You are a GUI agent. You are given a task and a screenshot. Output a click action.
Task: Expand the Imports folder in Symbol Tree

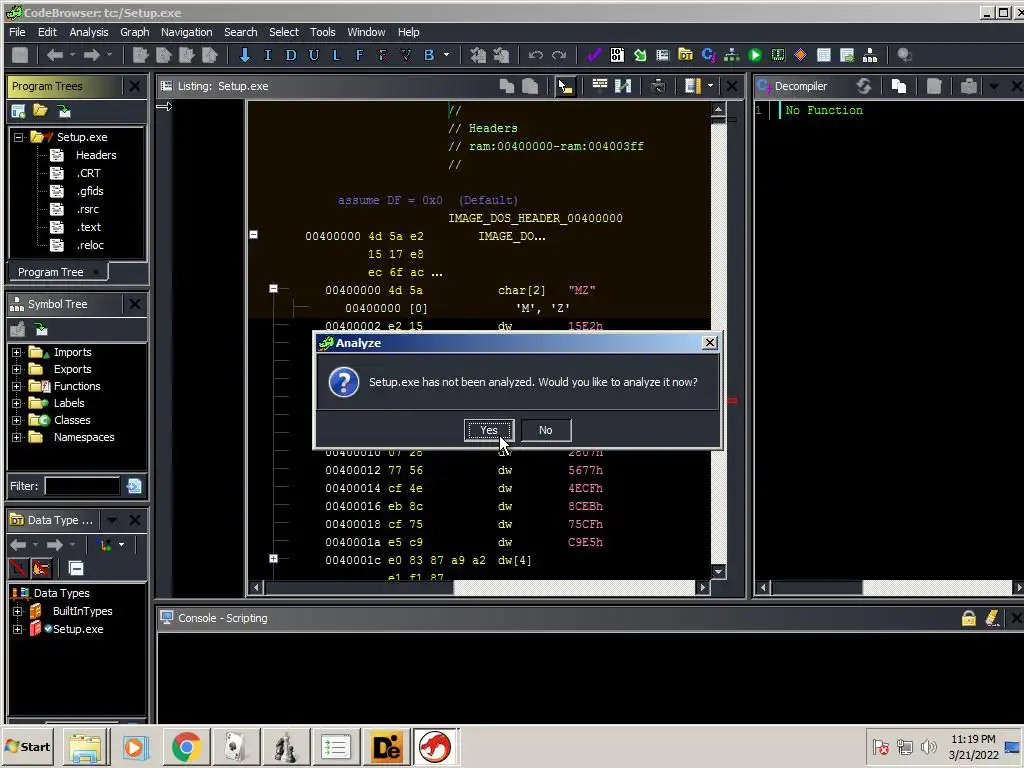17,352
